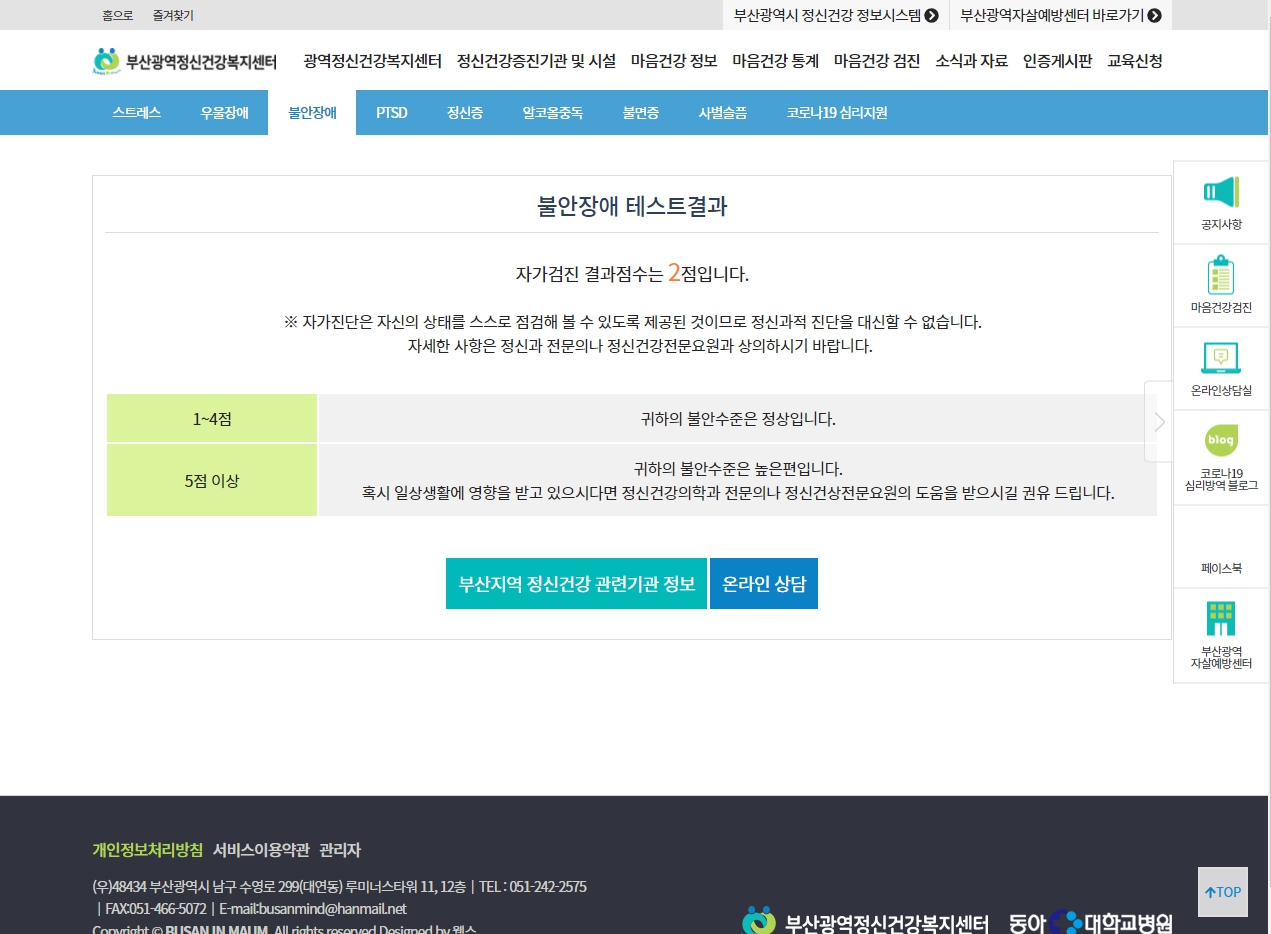The width and height of the screenshot is (1271, 934).
Task: Select the PTSD tab
Action: (x=391, y=113)
